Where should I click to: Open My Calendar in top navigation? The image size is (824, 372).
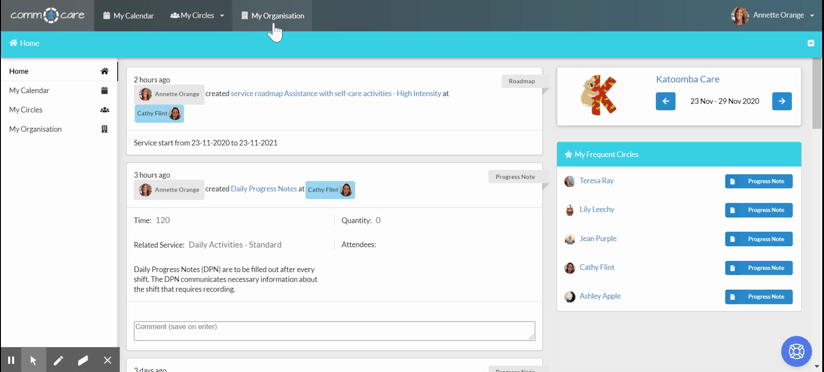[128, 16]
